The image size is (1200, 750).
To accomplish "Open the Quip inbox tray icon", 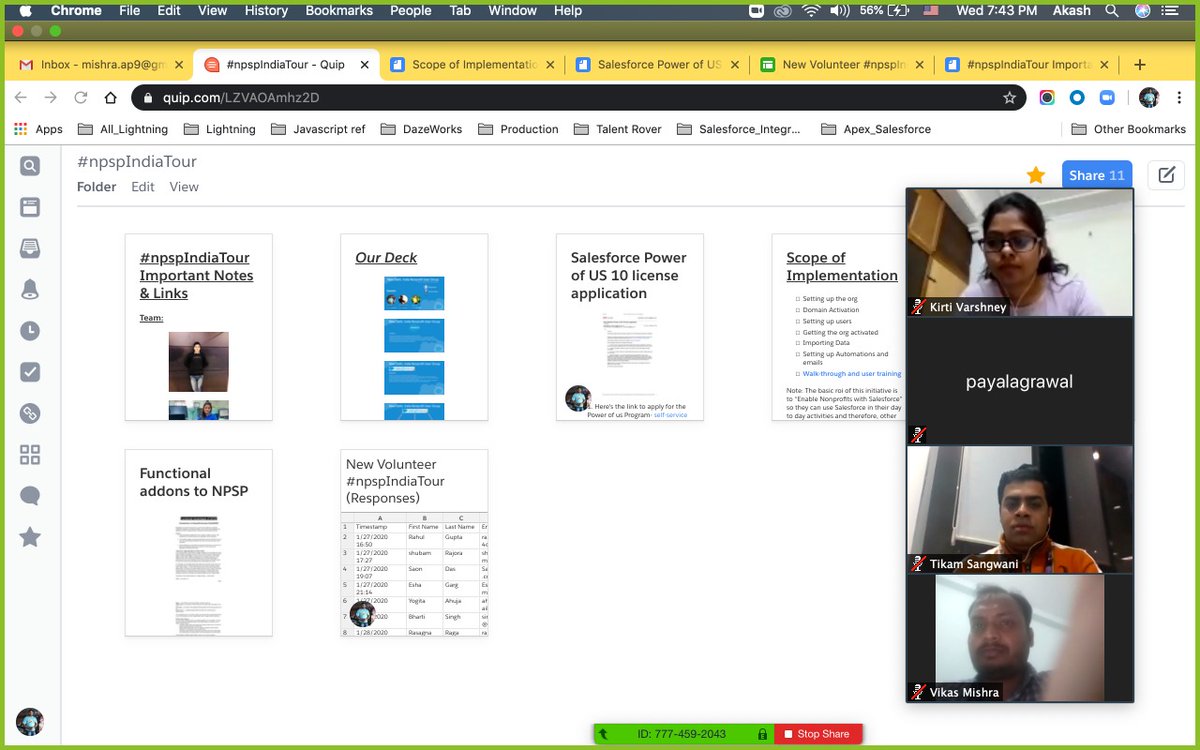I will 30,248.
